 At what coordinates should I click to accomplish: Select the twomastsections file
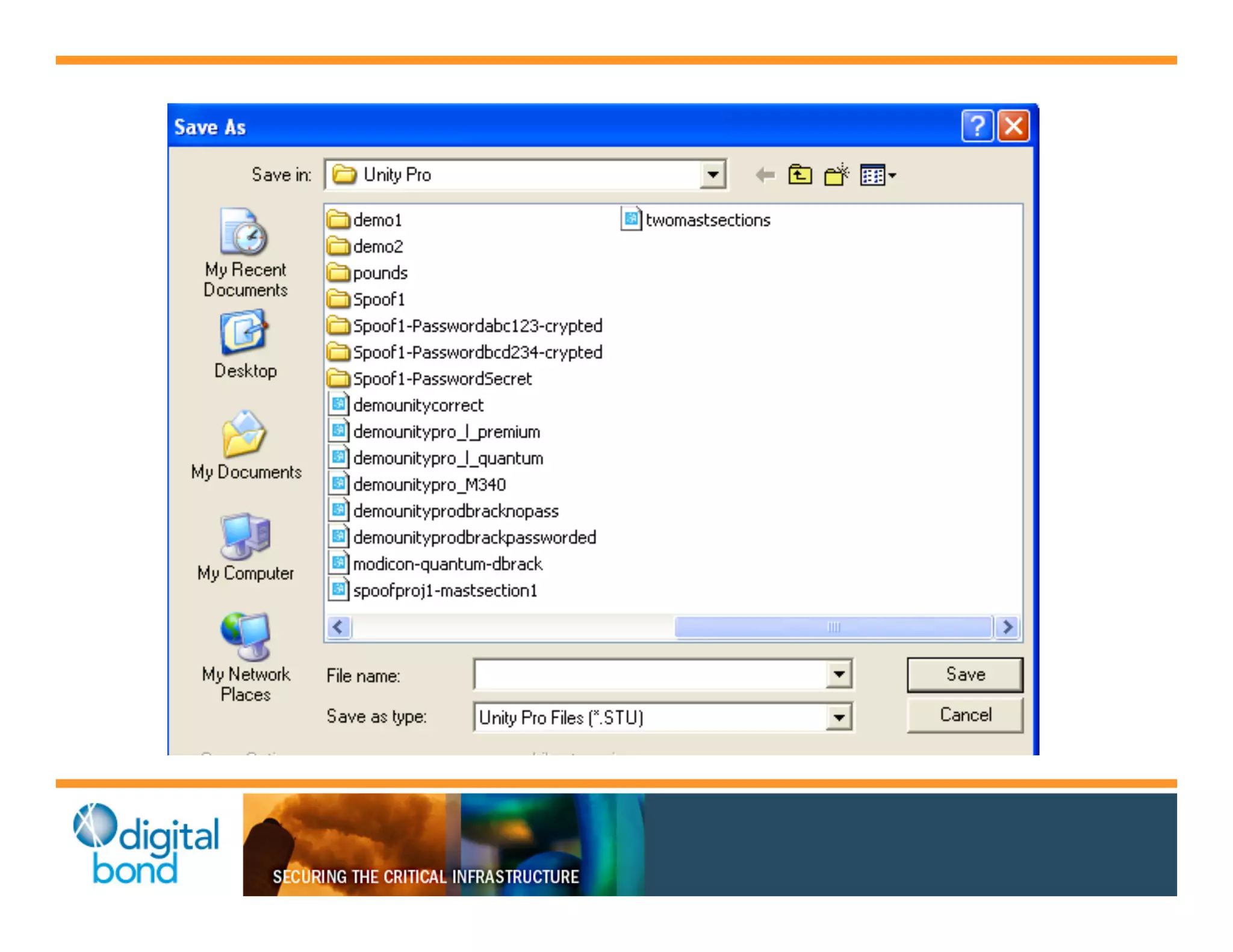(707, 220)
